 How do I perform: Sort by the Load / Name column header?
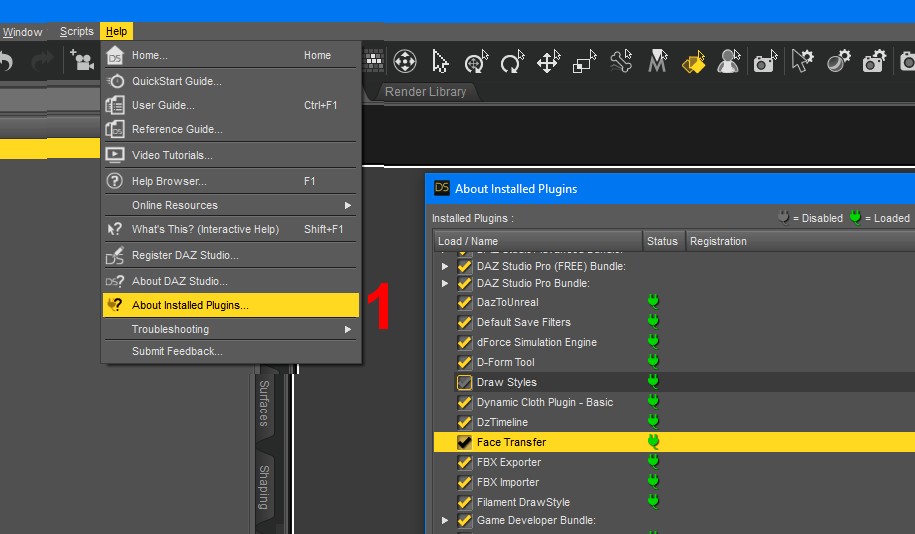pyautogui.click(x=538, y=241)
